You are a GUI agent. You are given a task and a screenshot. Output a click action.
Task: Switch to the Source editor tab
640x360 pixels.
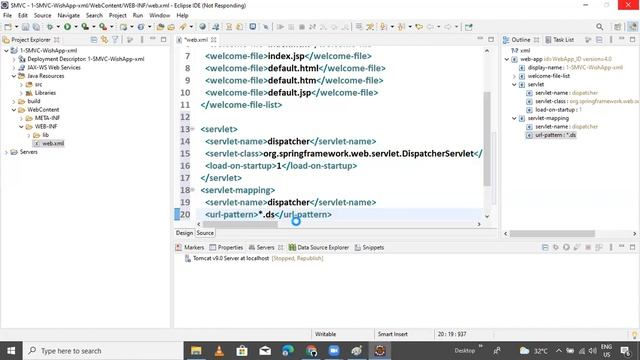point(205,233)
